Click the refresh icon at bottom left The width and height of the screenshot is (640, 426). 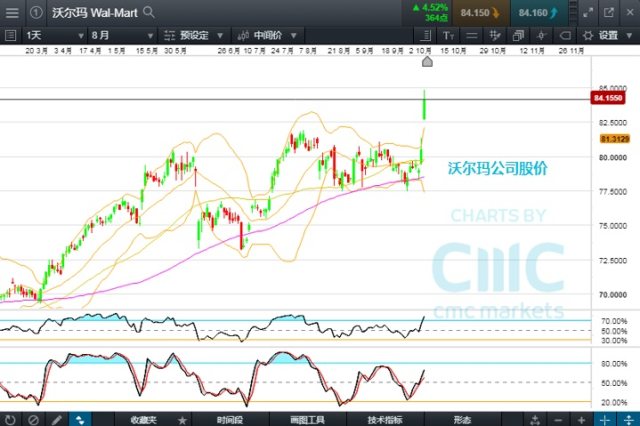point(11,419)
